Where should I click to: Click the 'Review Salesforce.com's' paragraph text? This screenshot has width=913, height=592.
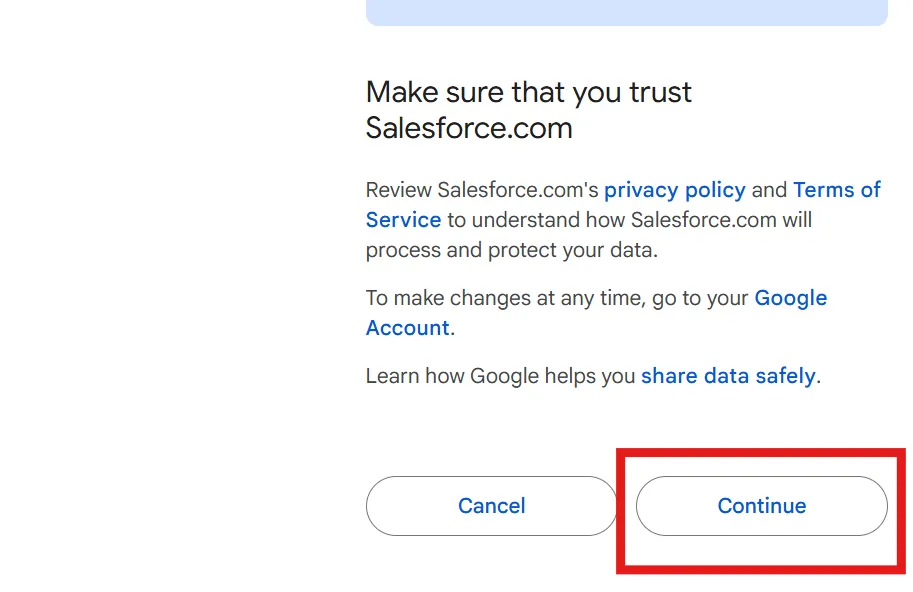(482, 190)
